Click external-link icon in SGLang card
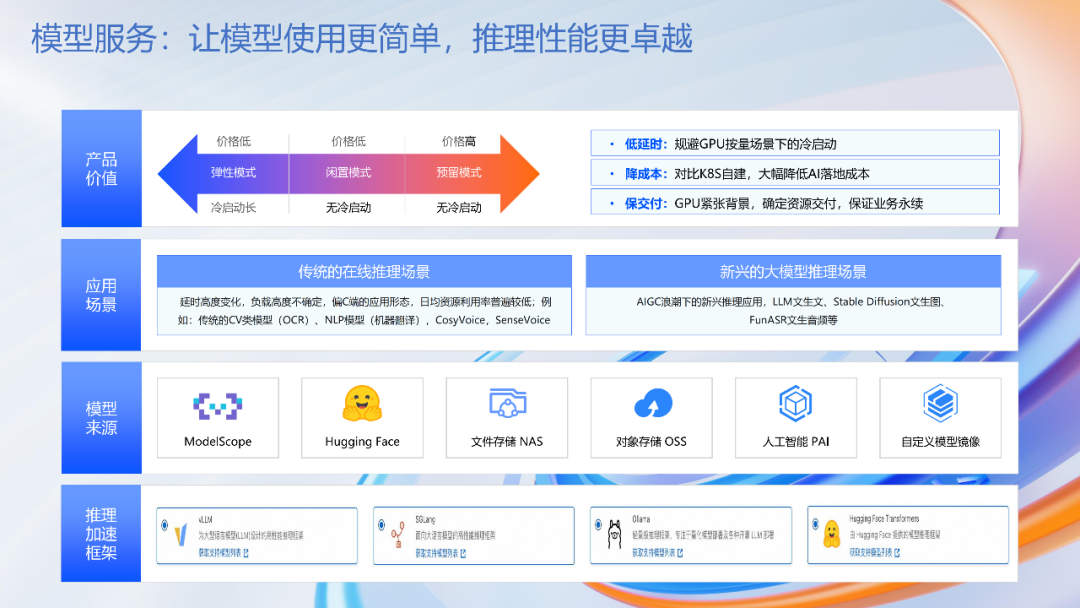1080x608 pixels. coord(463,553)
